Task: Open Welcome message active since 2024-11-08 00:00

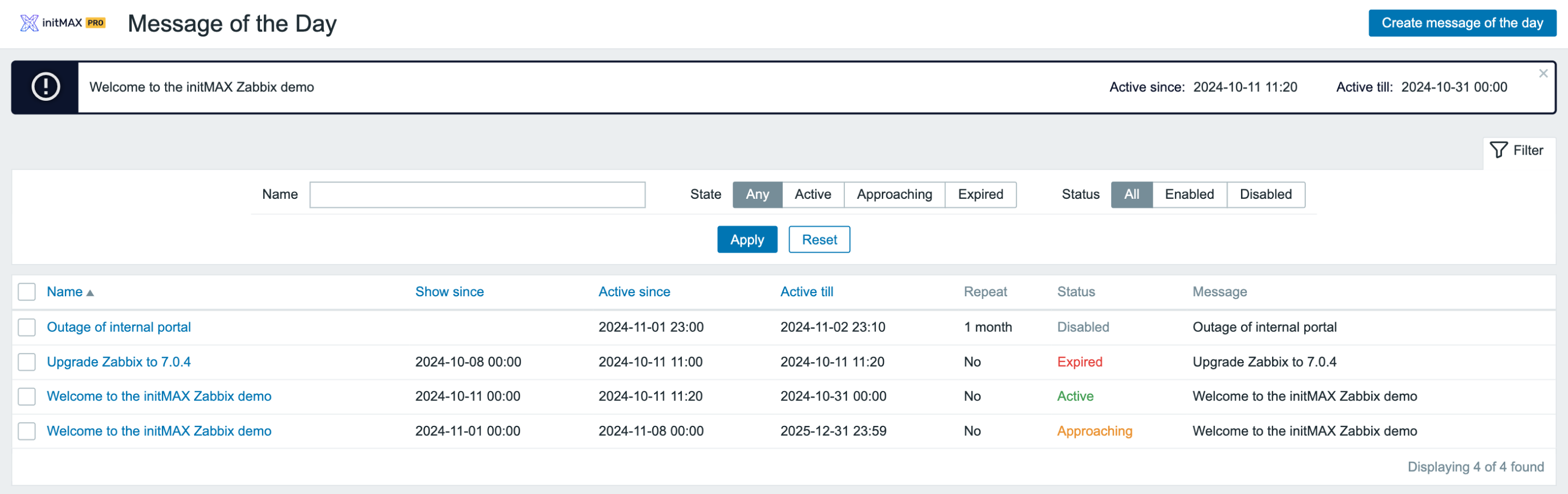Action: (159, 431)
